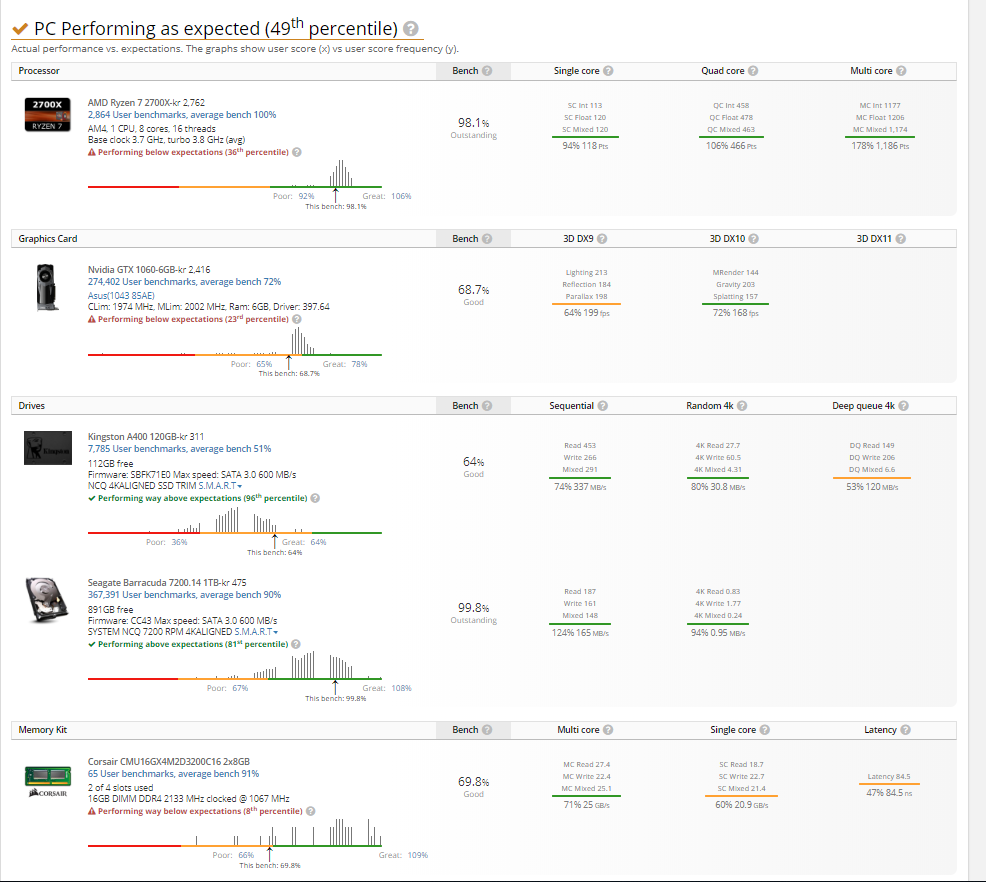Image resolution: width=986 pixels, height=882 pixels.
Task: Click DX9 64% 199 fps result
Action: [586, 313]
